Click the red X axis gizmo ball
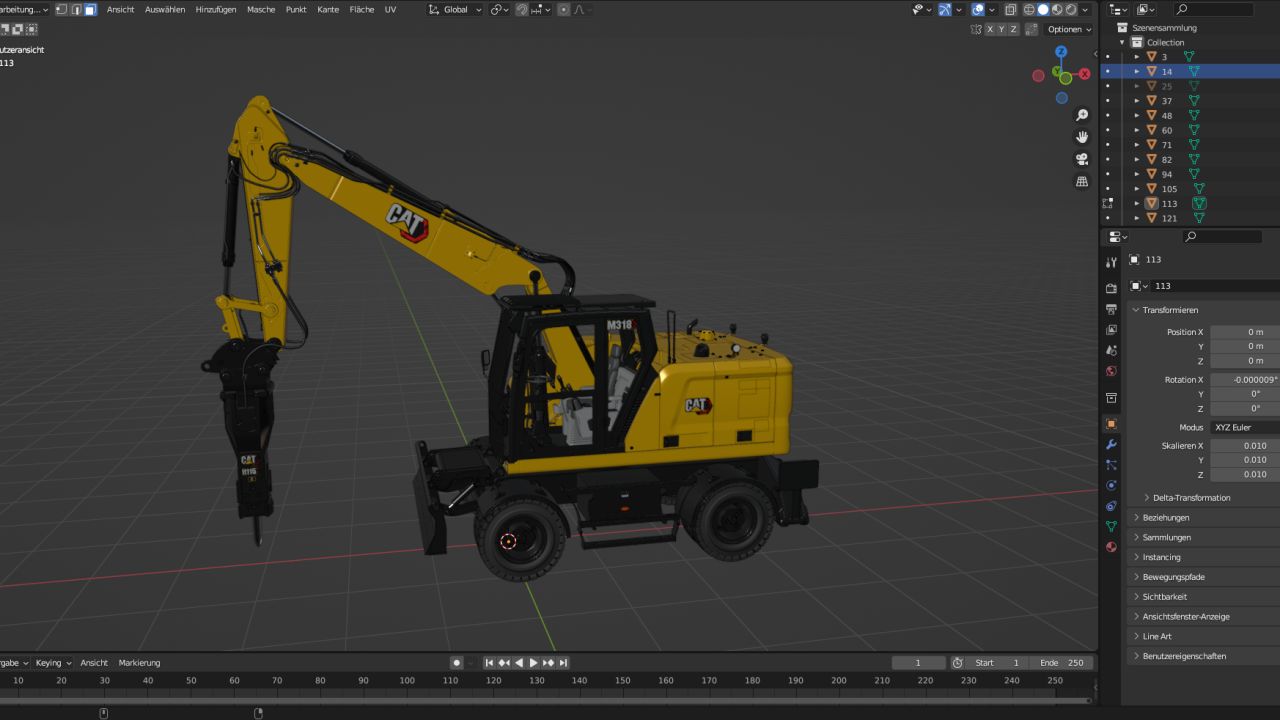The width and height of the screenshot is (1280, 720). pos(1085,74)
